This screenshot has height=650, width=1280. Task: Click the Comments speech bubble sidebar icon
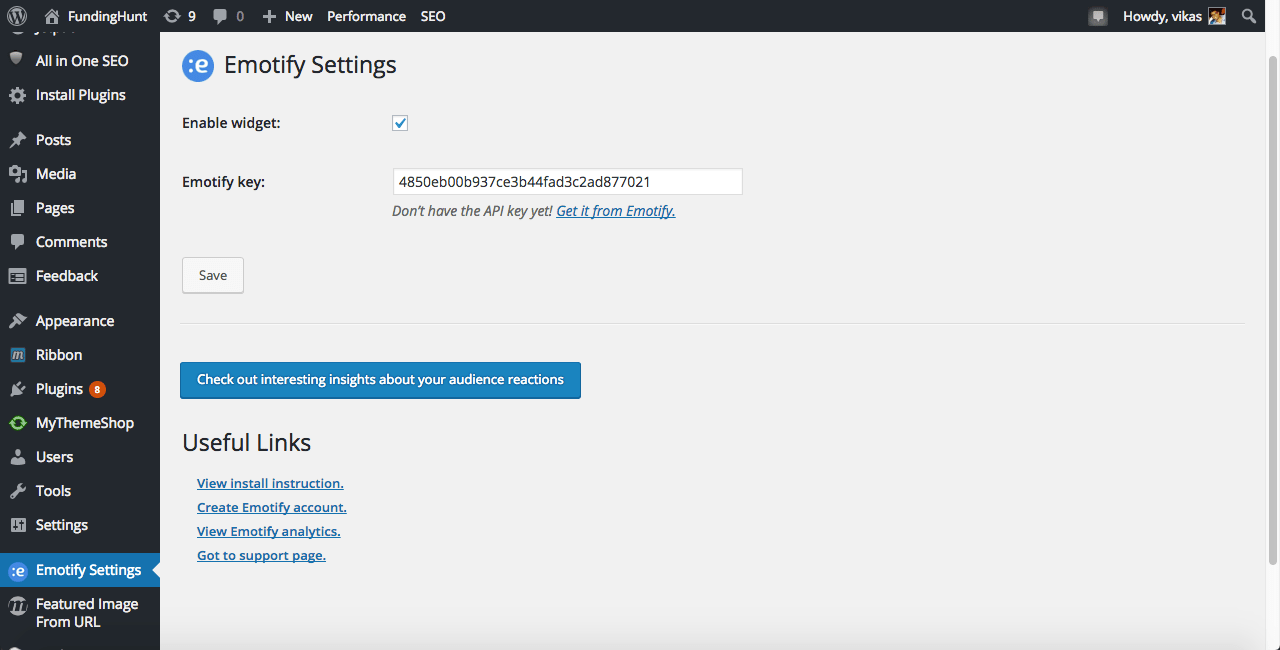coord(17,242)
